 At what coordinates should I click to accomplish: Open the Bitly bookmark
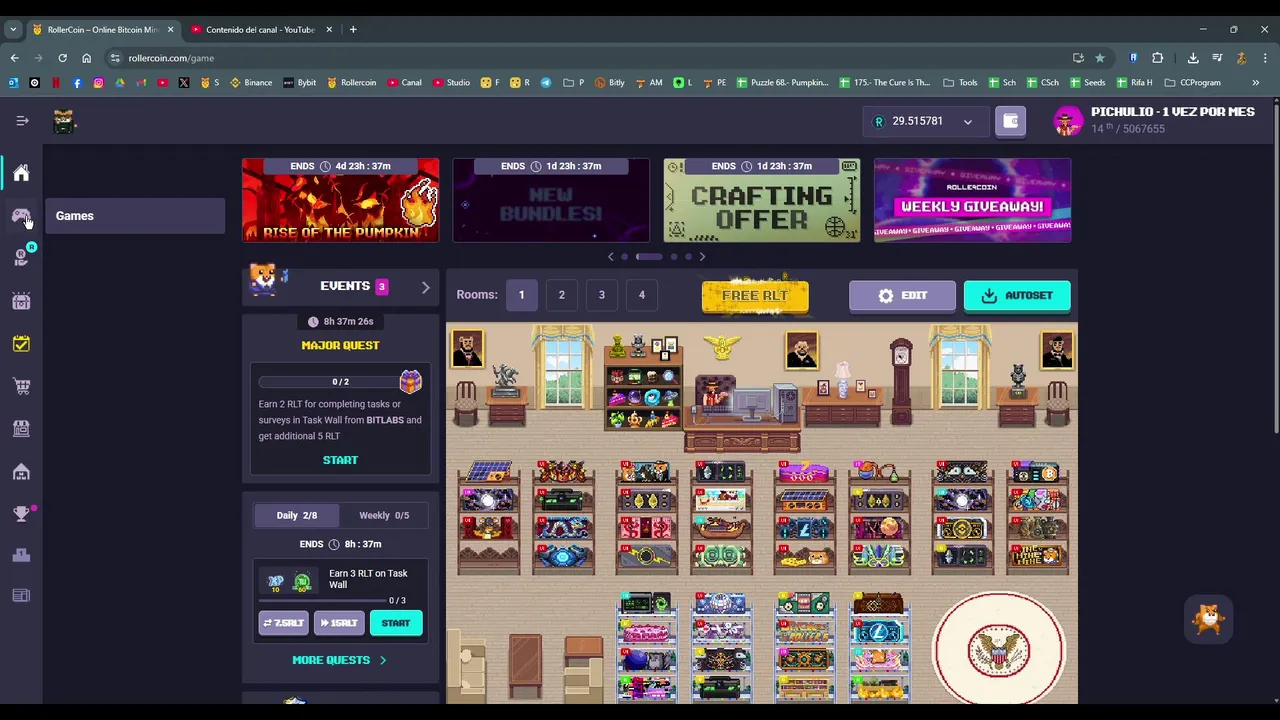(x=610, y=82)
